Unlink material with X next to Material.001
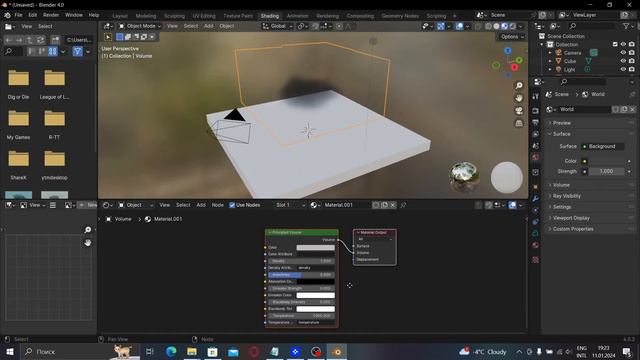Screen dimensions: 640x360 tap(393, 205)
